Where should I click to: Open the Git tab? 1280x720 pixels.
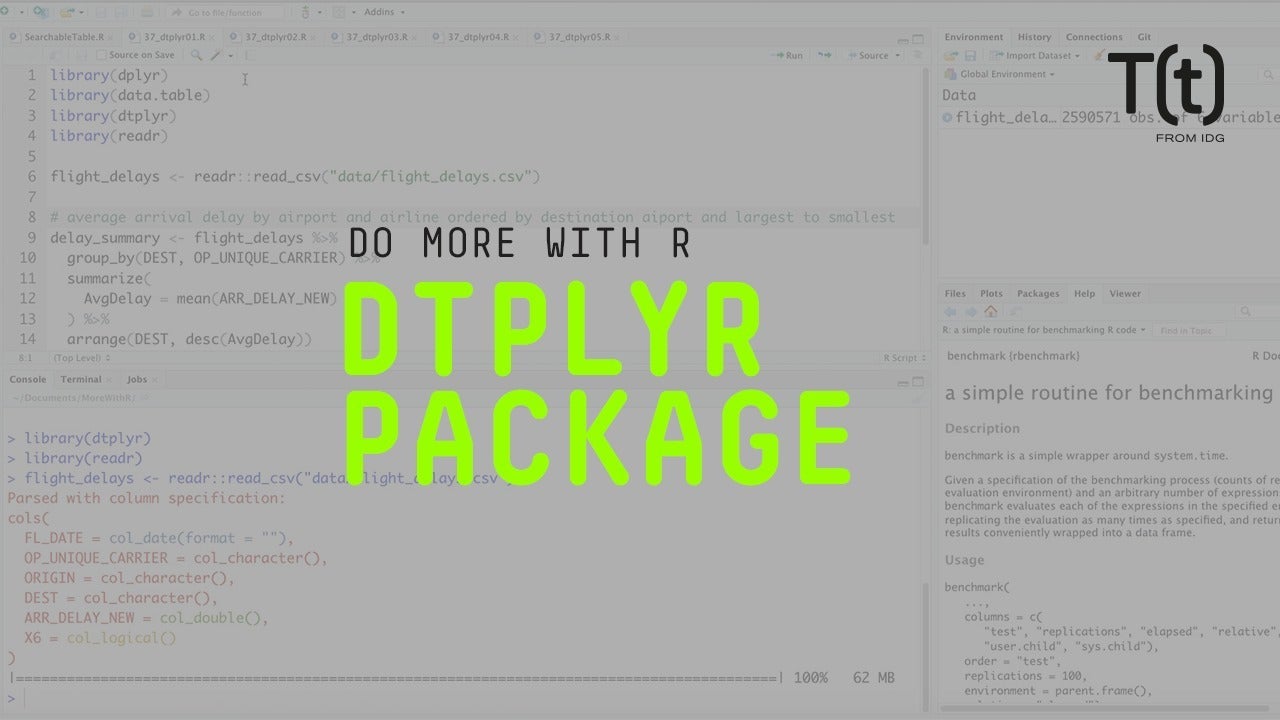(x=1144, y=37)
